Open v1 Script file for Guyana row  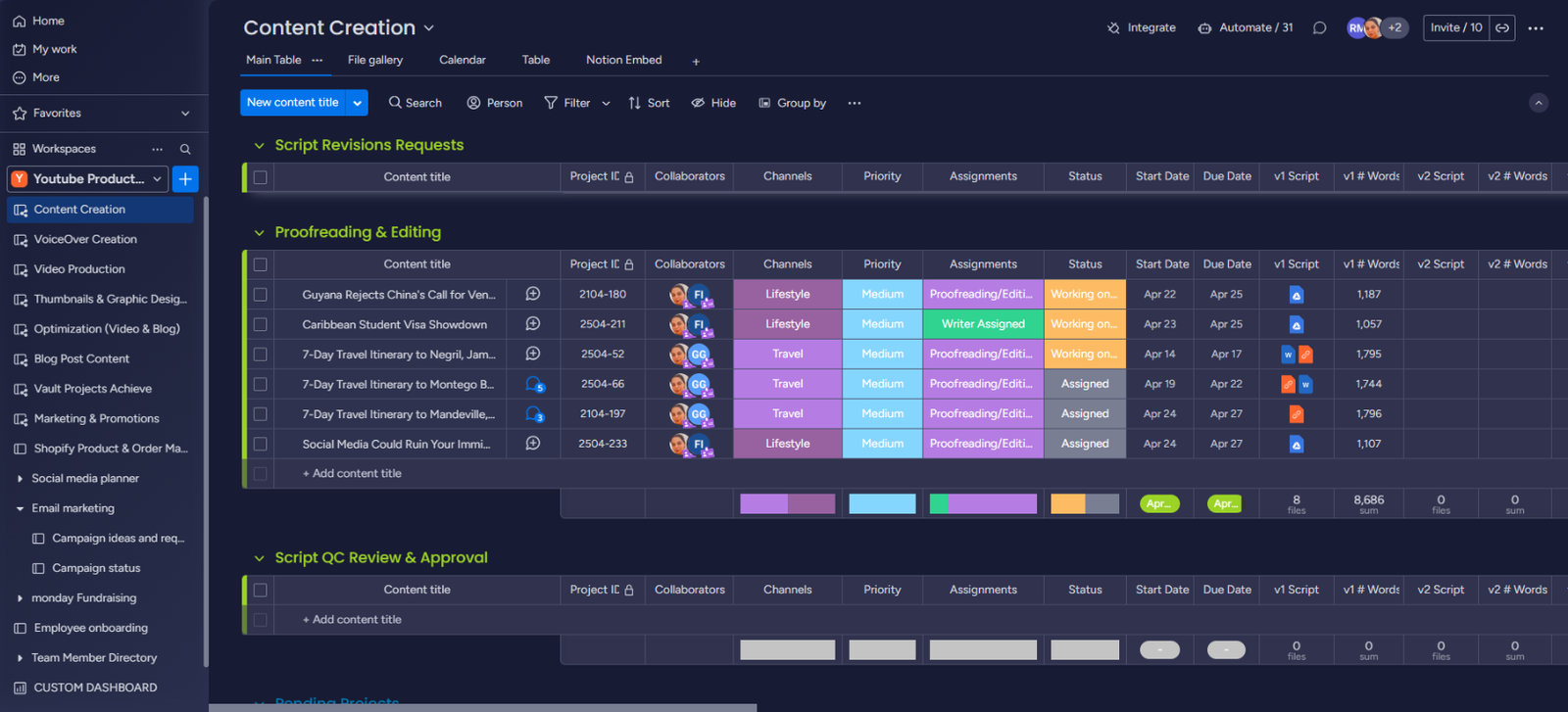[x=1296, y=295]
